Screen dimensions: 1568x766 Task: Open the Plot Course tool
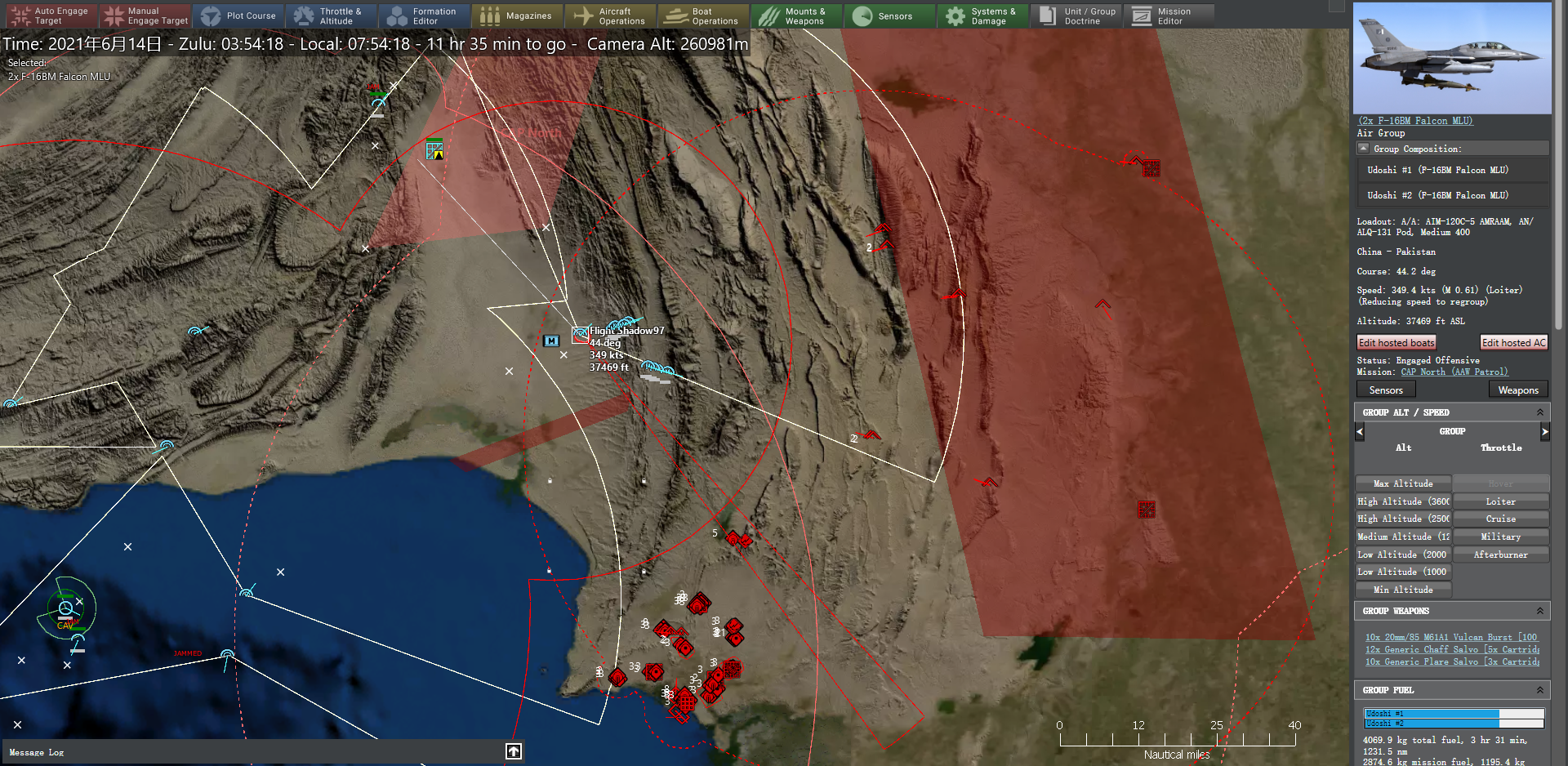tap(238, 16)
